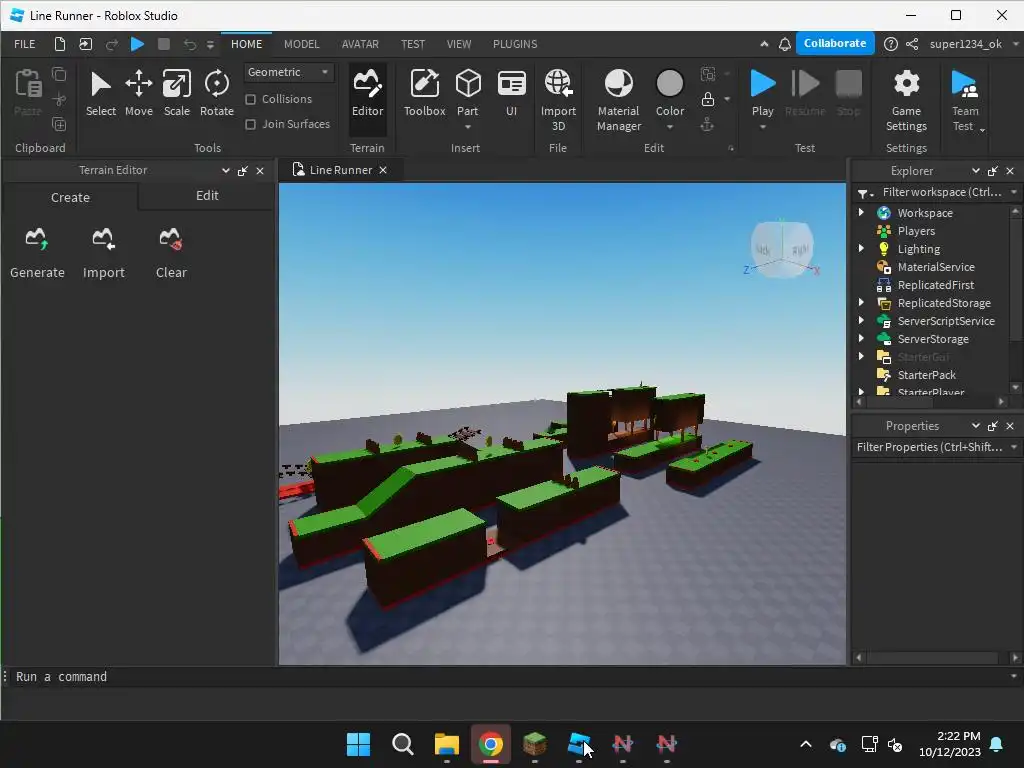Open Material Manager
Screen dimensions: 1024x768
point(618,101)
